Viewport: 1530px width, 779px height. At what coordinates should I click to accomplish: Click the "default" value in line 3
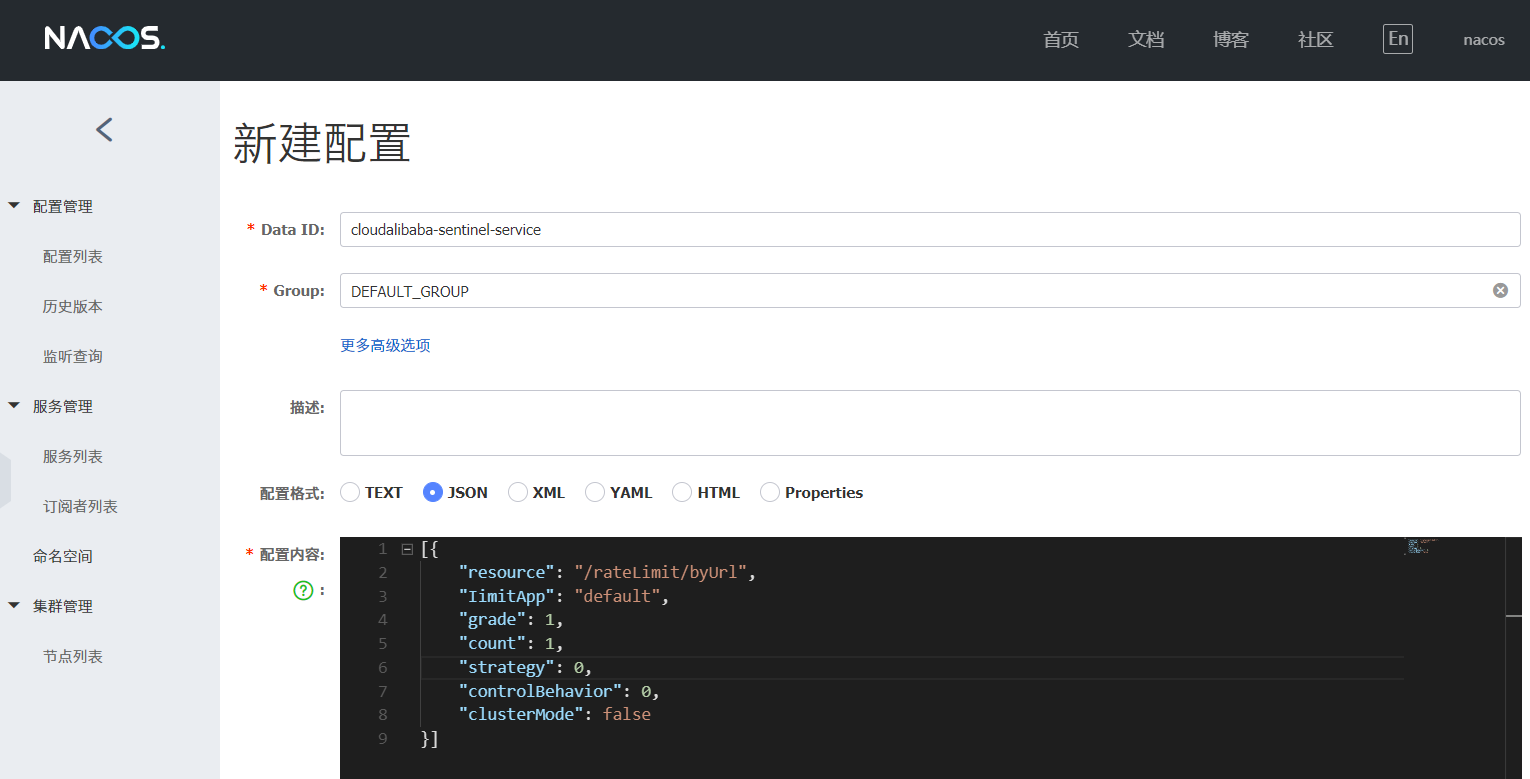616,597
